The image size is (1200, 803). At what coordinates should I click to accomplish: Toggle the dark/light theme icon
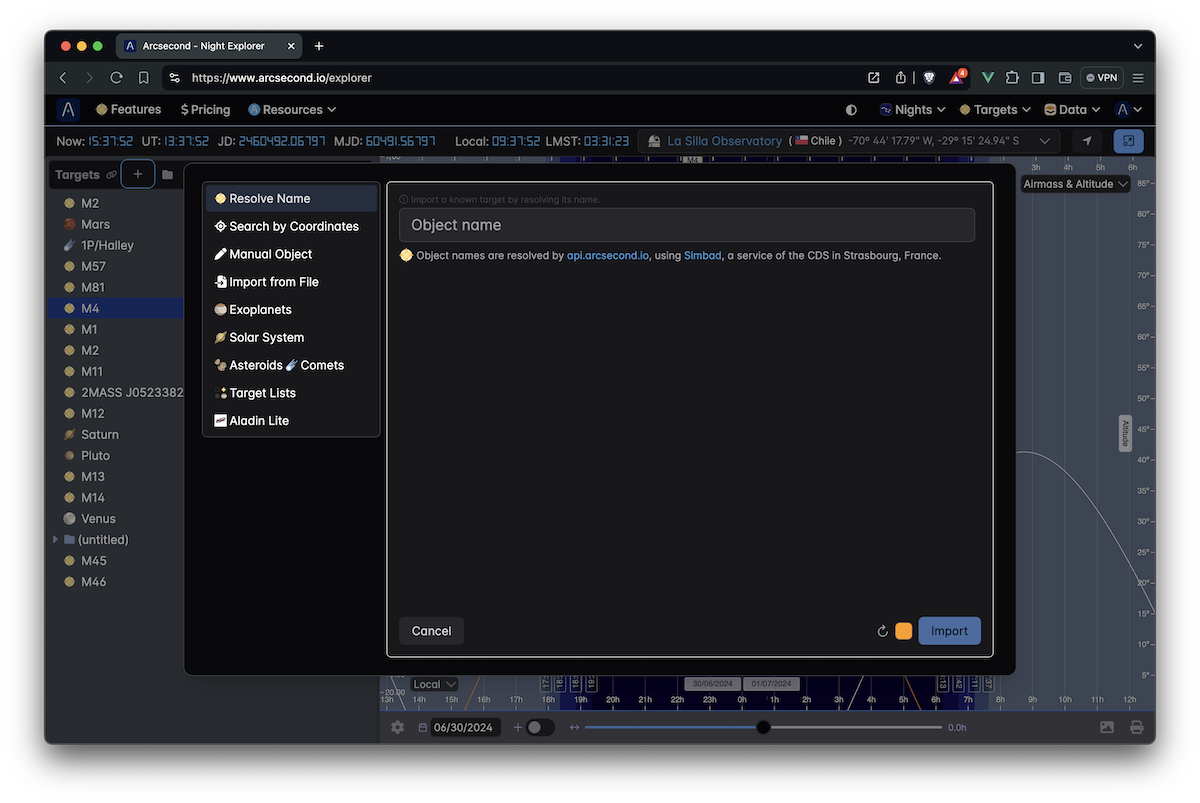point(851,110)
